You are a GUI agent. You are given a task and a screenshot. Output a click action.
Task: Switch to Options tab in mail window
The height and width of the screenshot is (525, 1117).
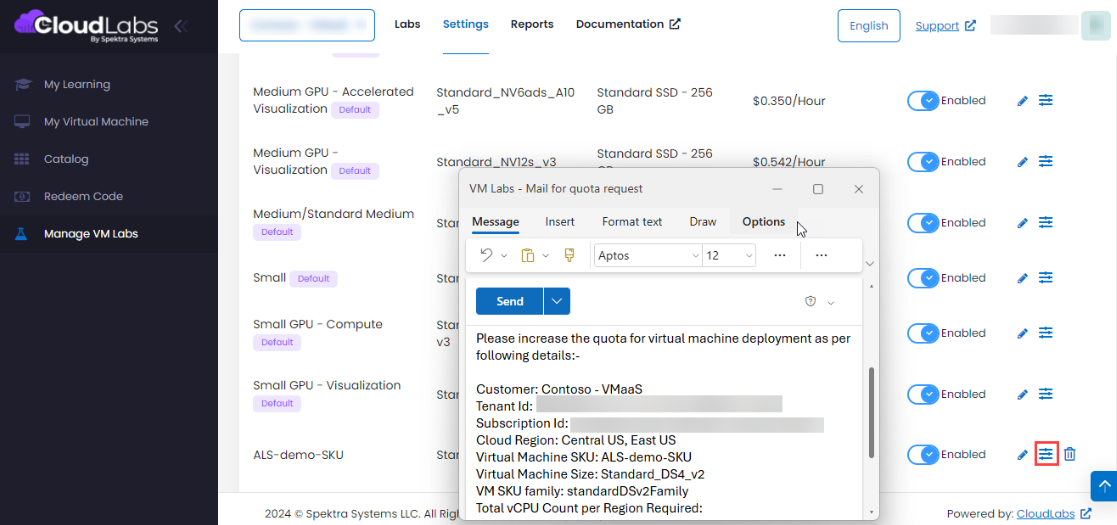point(764,222)
